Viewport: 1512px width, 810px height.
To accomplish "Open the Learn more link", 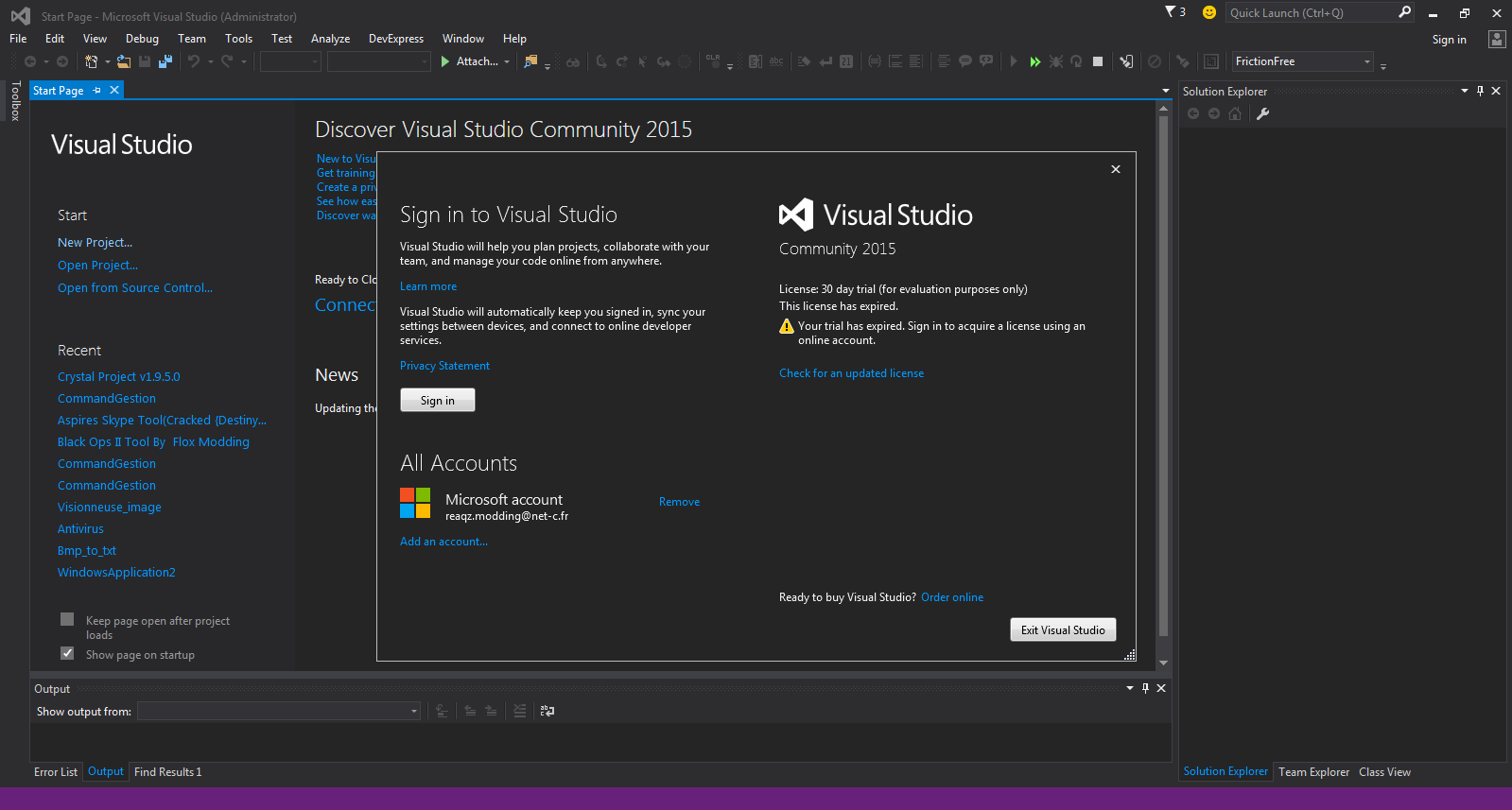I will click(x=428, y=286).
